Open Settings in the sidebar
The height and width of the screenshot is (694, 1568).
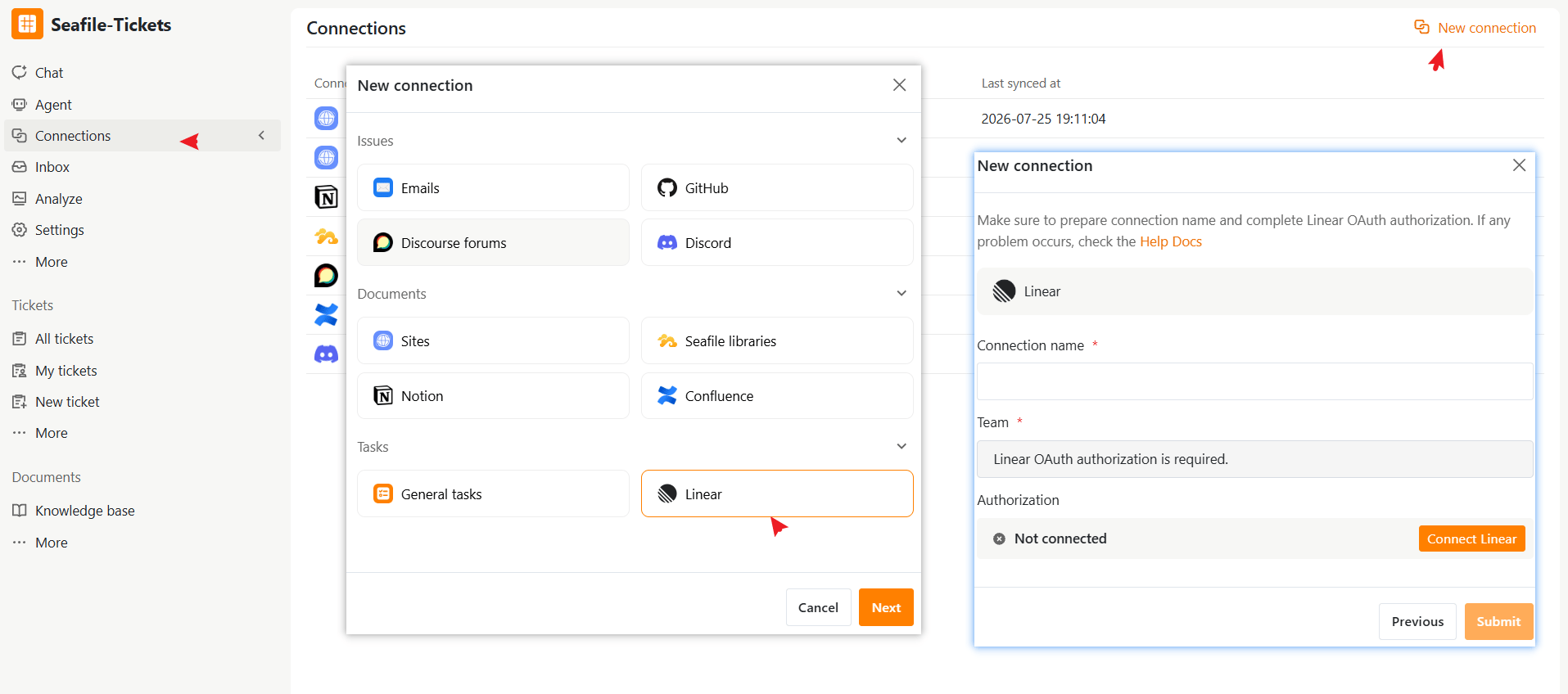coord(59,230)
